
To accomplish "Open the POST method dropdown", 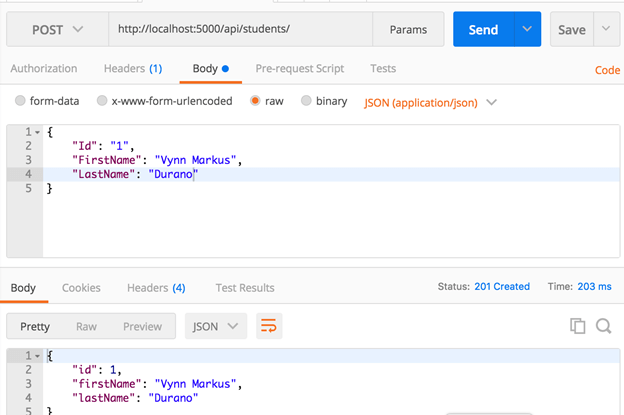I will (55, 30).
